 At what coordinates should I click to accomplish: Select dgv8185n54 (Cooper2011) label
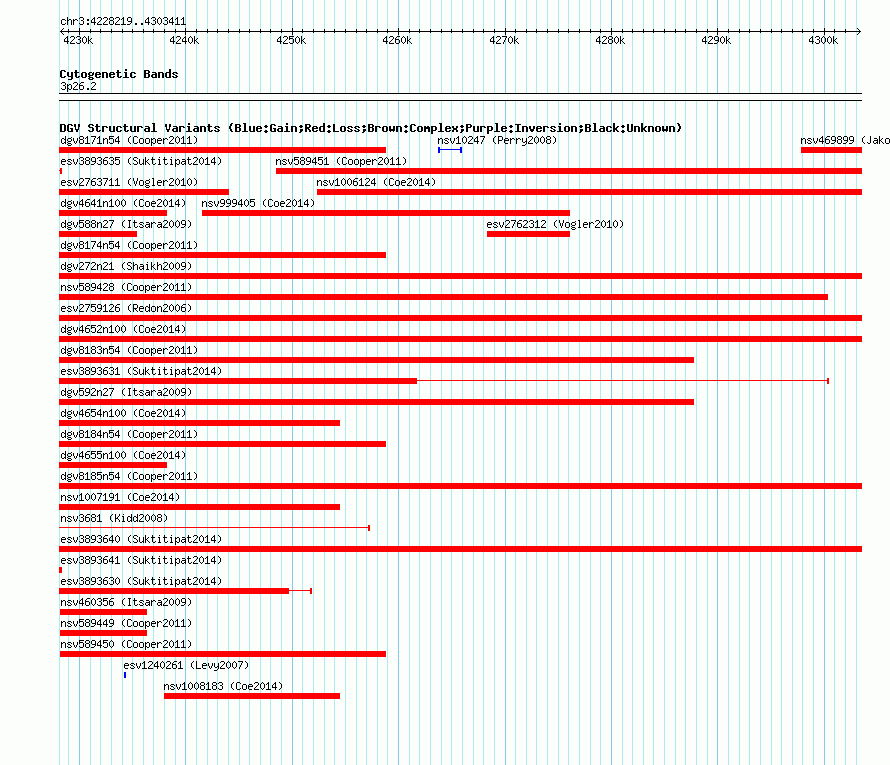pos(129,476)
